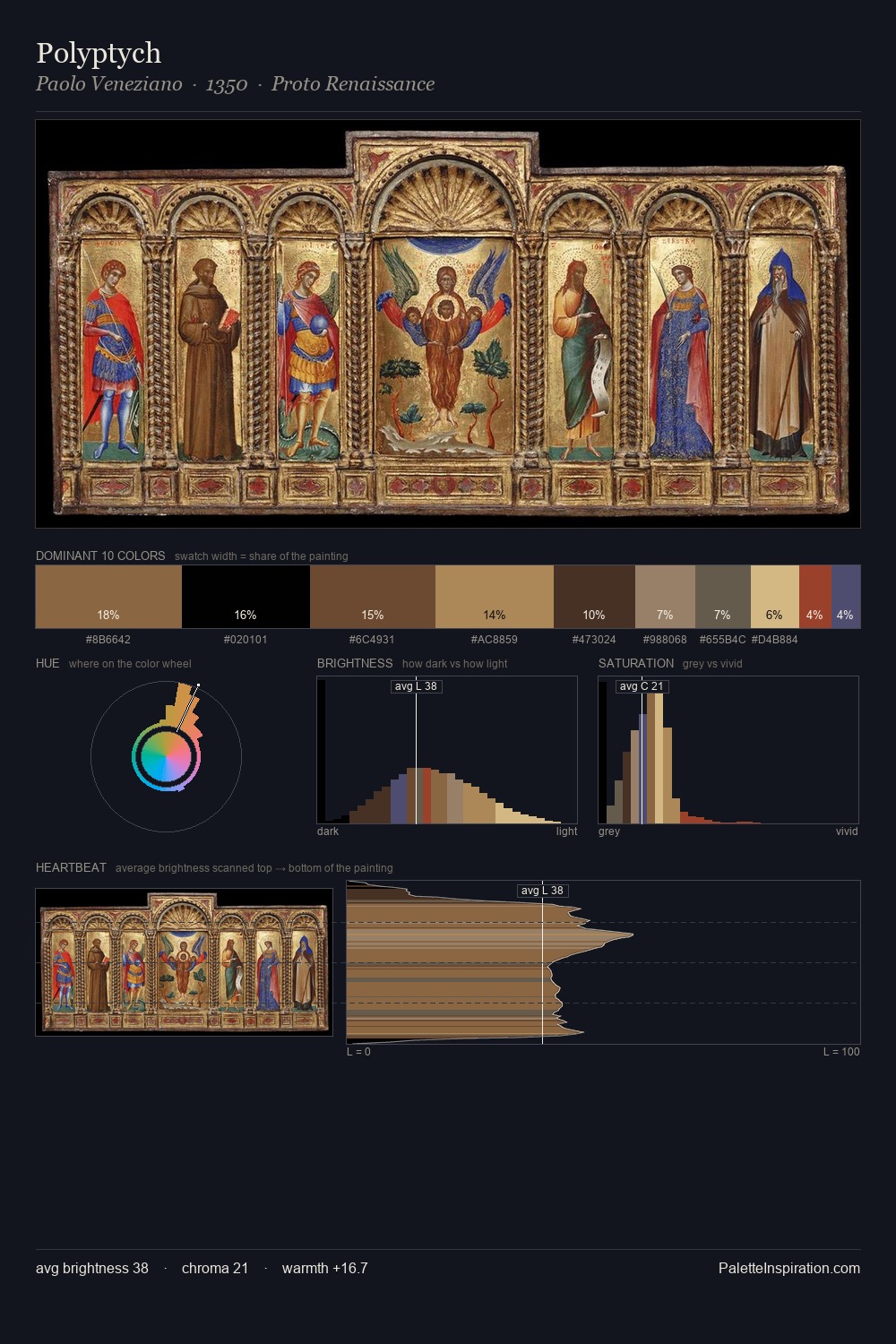896x1344 pixels.
Task: Click the vivid axis label
Action: 847,831
